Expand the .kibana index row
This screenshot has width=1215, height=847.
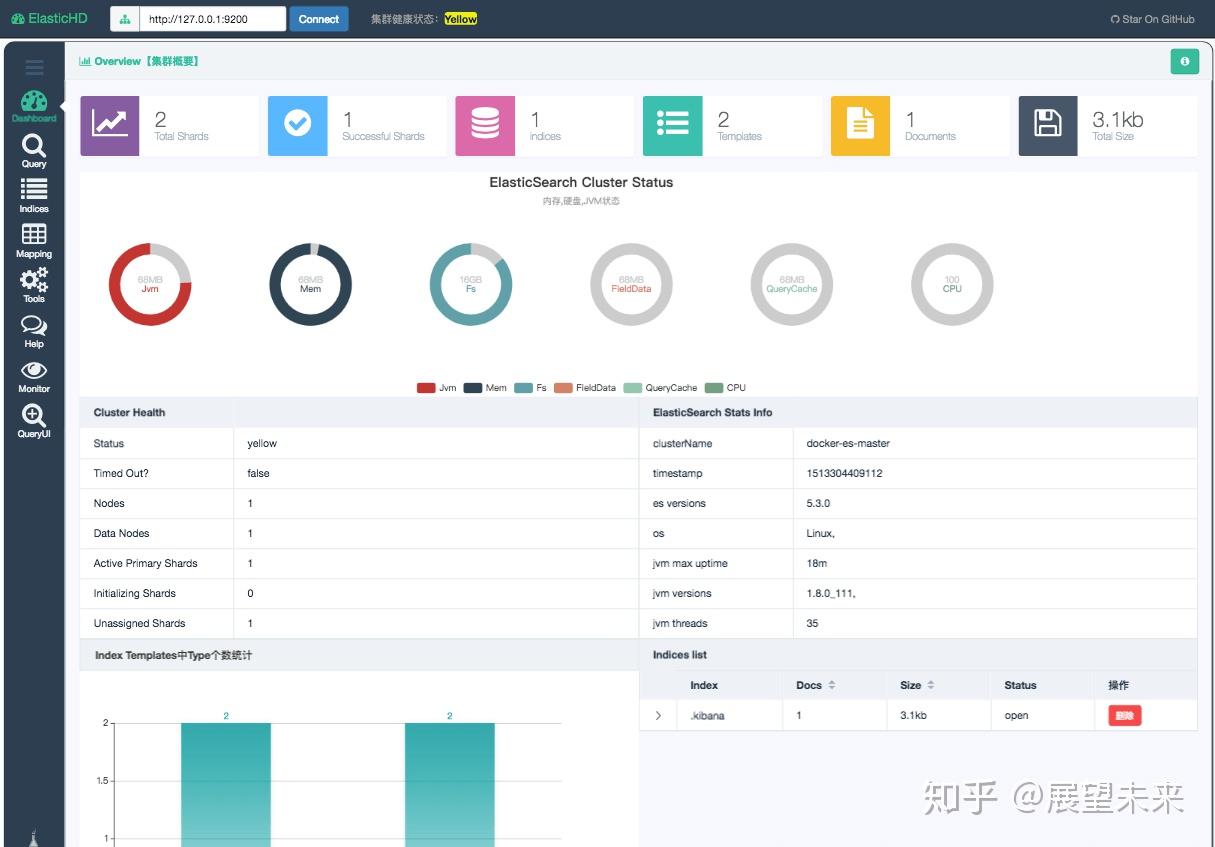click(x=657, y=715)
